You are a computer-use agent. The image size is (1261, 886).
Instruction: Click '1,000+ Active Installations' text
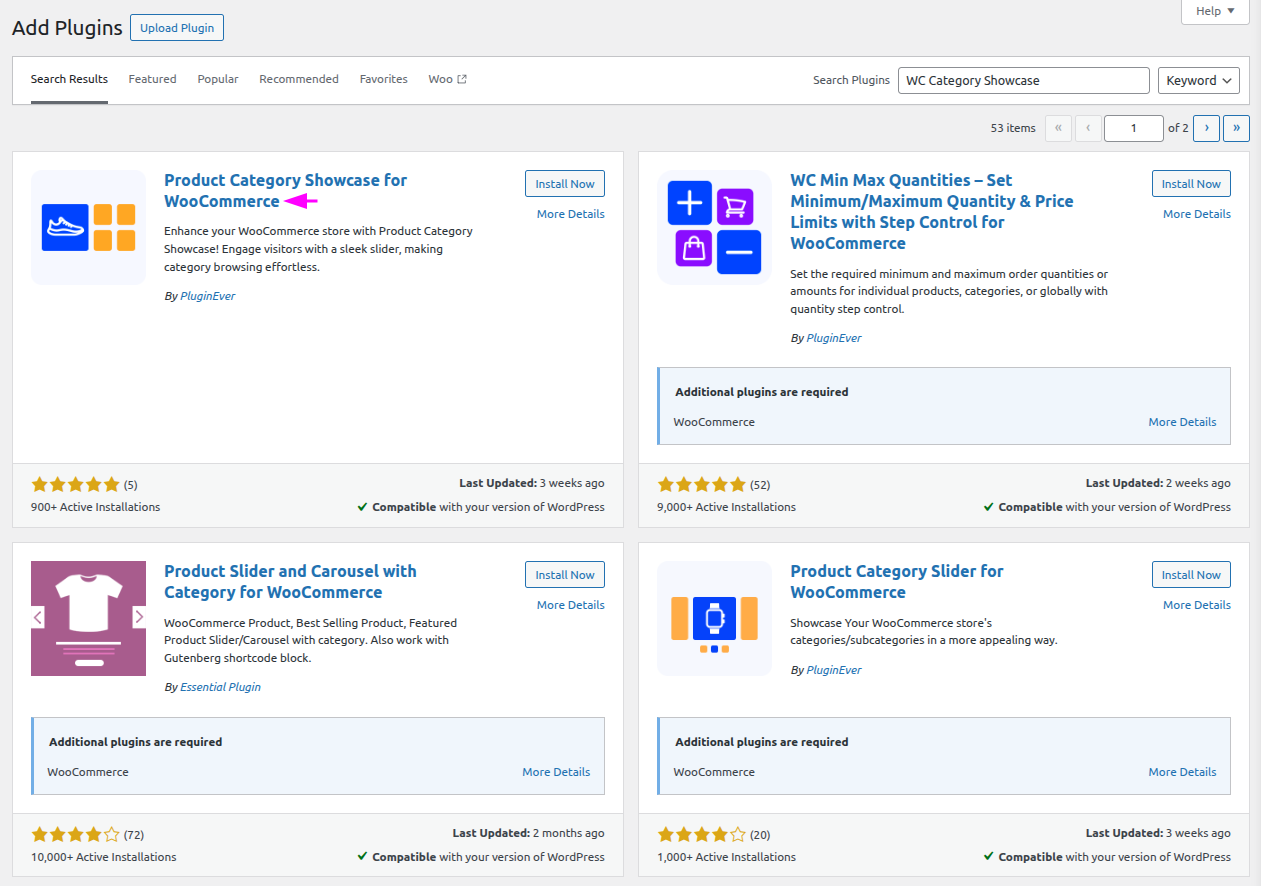(727, 857)
